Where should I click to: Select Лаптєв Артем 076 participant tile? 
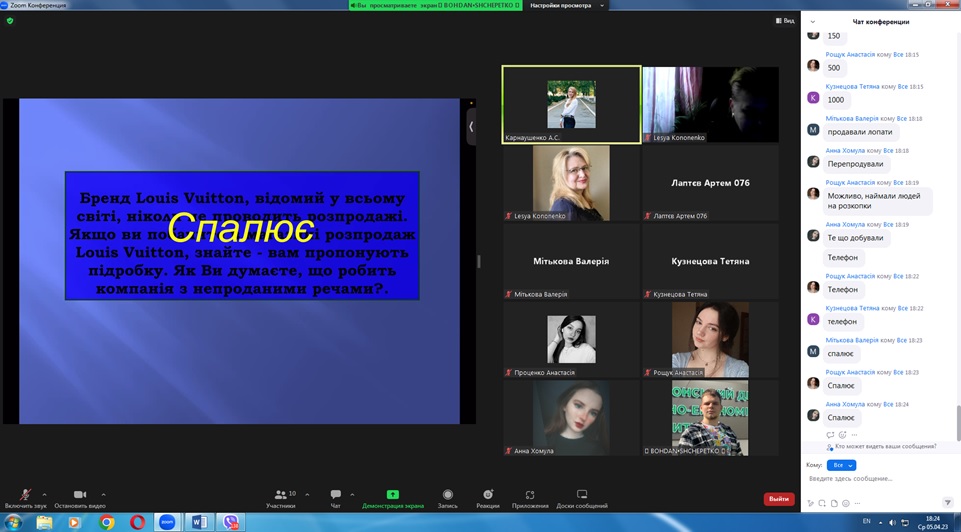coord(710,183)
